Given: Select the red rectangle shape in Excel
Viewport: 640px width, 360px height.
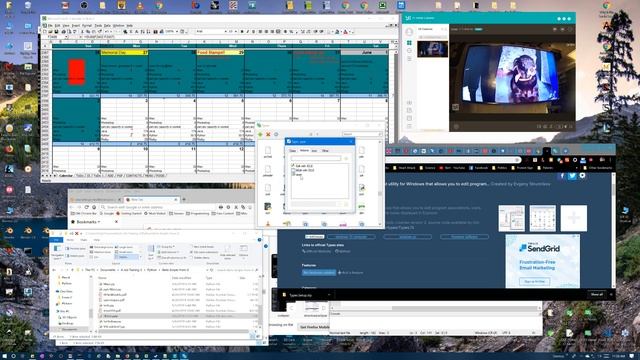Looking at the screenshot, I should [x=76, y=72].
